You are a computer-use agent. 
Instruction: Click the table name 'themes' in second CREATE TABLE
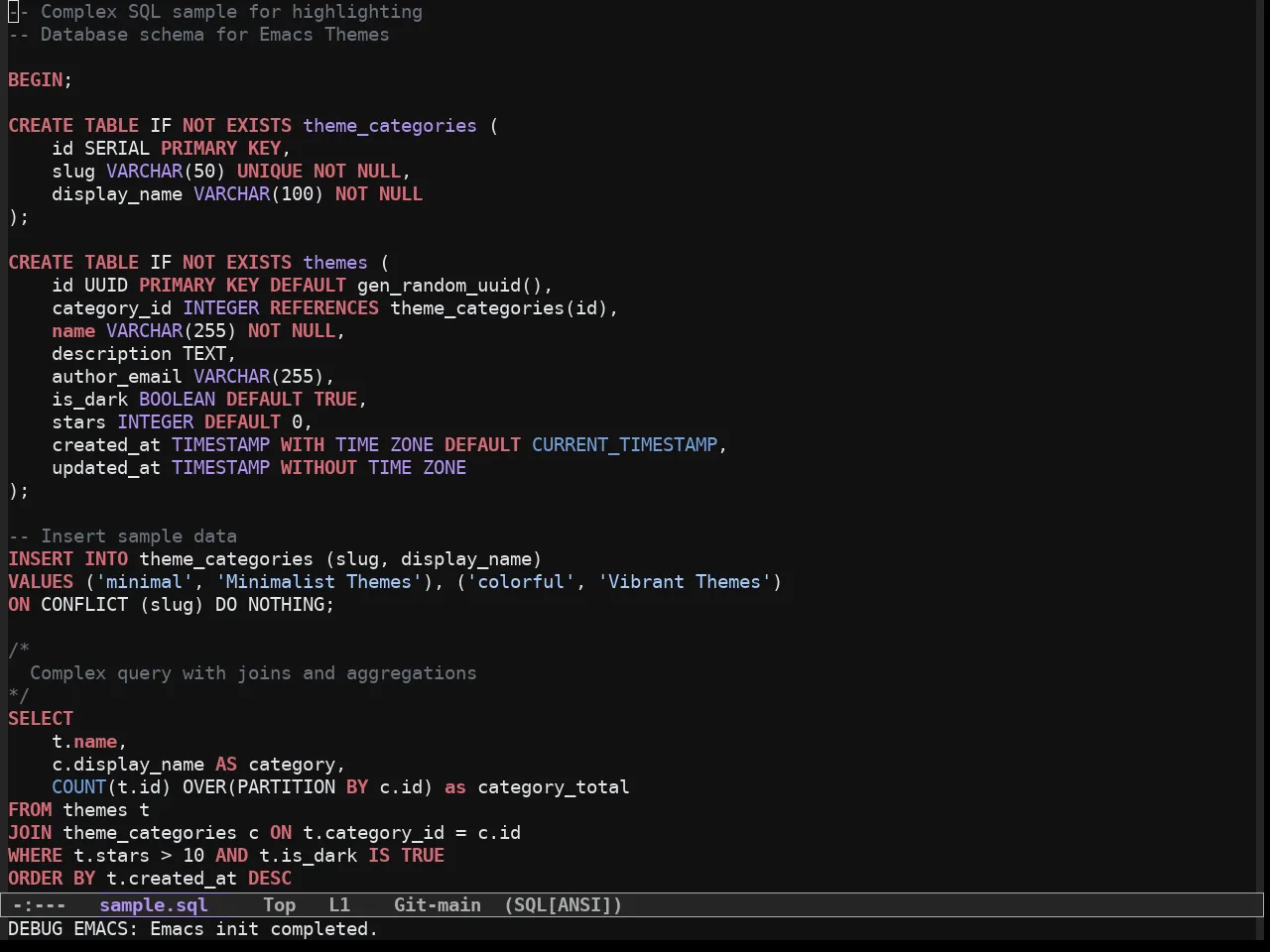(335, 263)
